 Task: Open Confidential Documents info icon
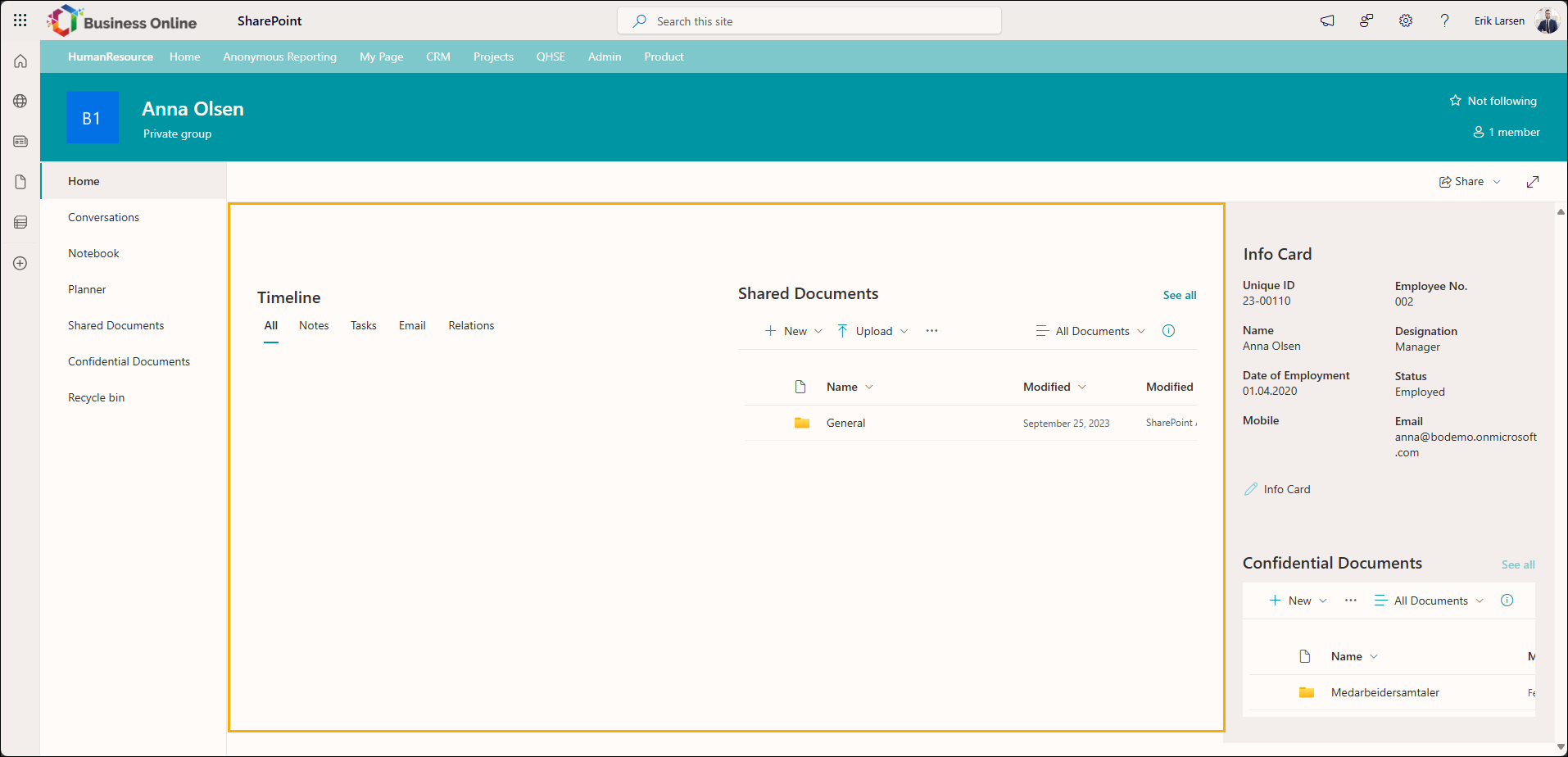[1507, 601]
